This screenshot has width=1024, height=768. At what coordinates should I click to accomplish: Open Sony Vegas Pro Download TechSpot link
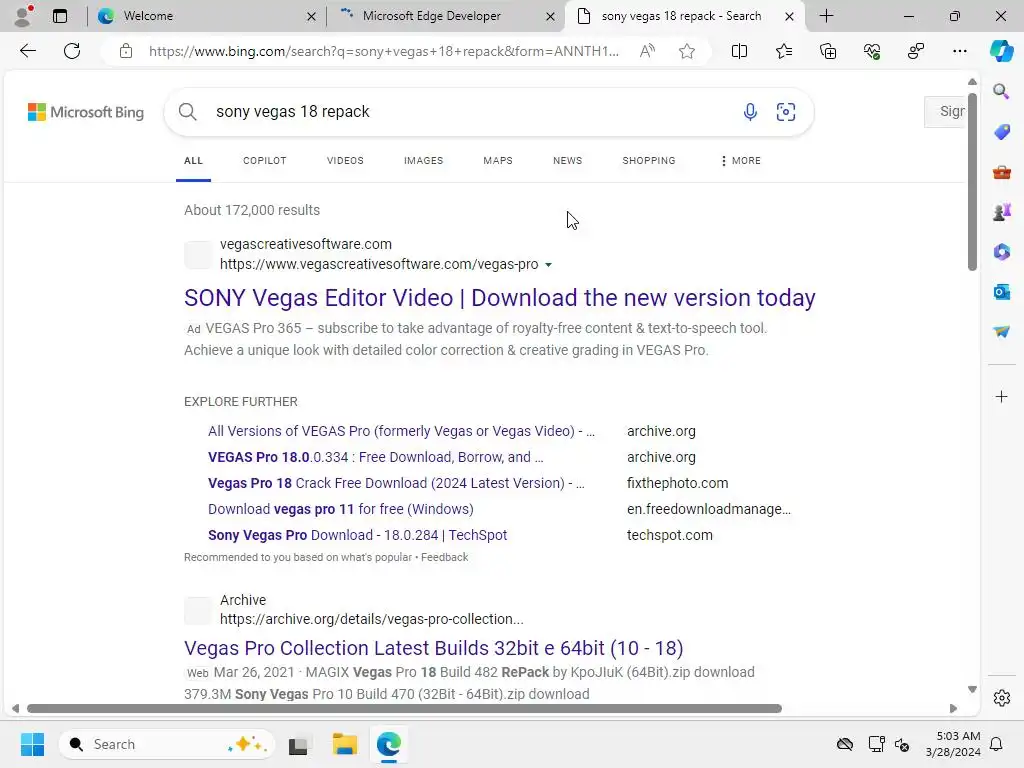(x=357, y=535)
